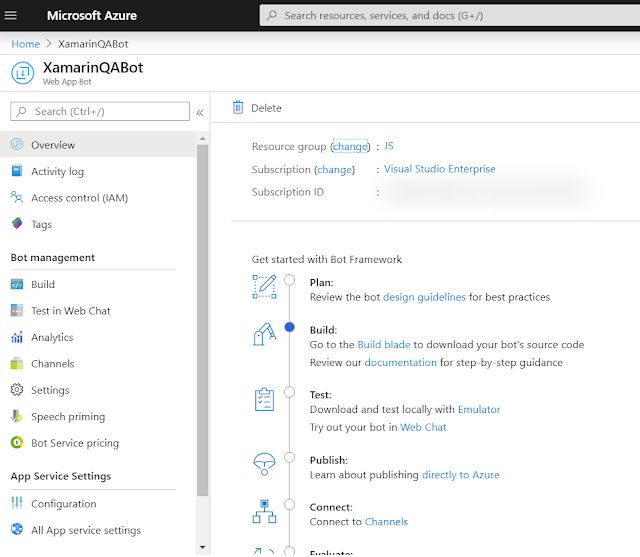Select the Publish step circle marker

click(289, 457)
